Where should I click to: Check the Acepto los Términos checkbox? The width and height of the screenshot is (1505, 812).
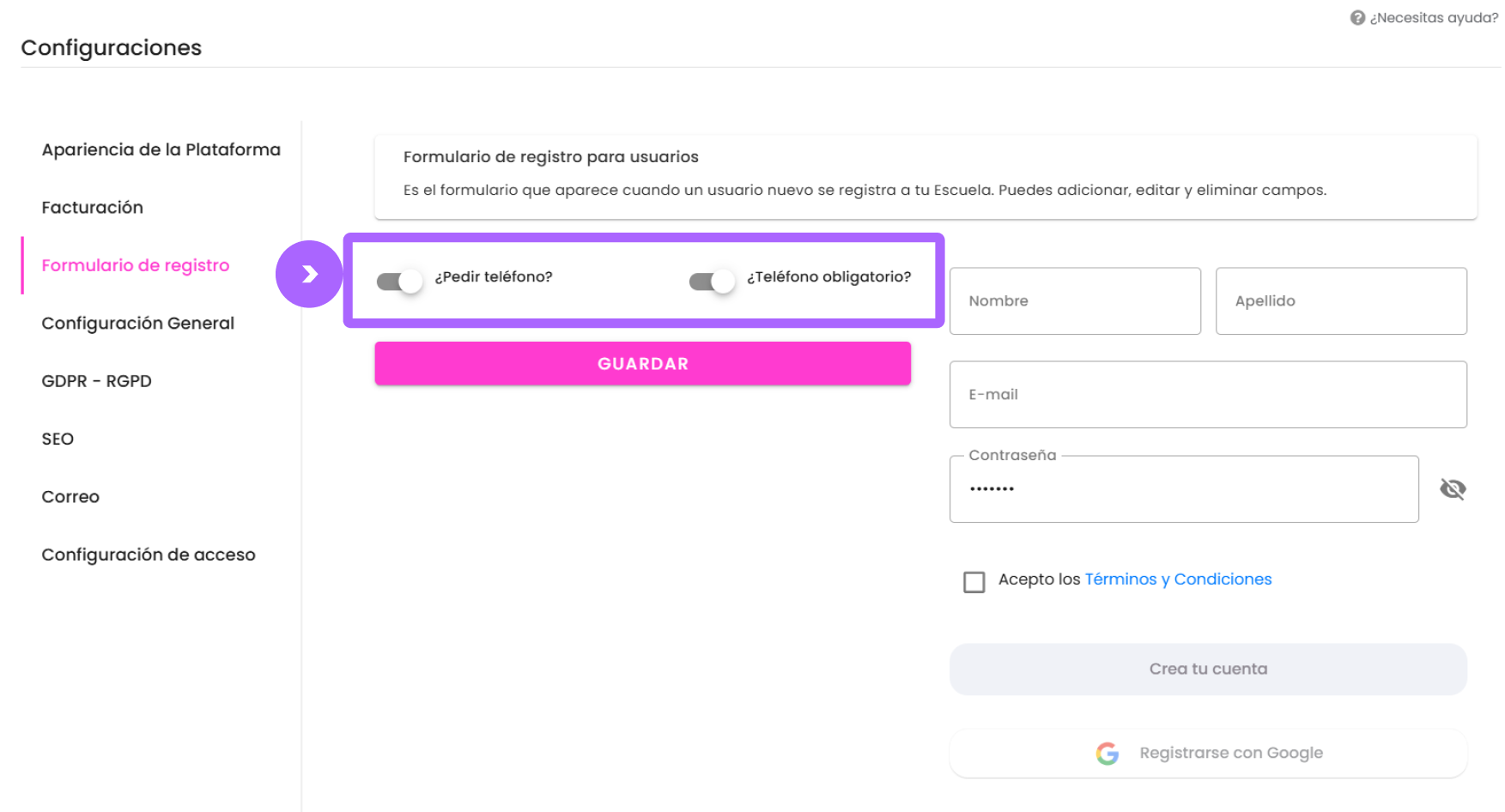974,582
